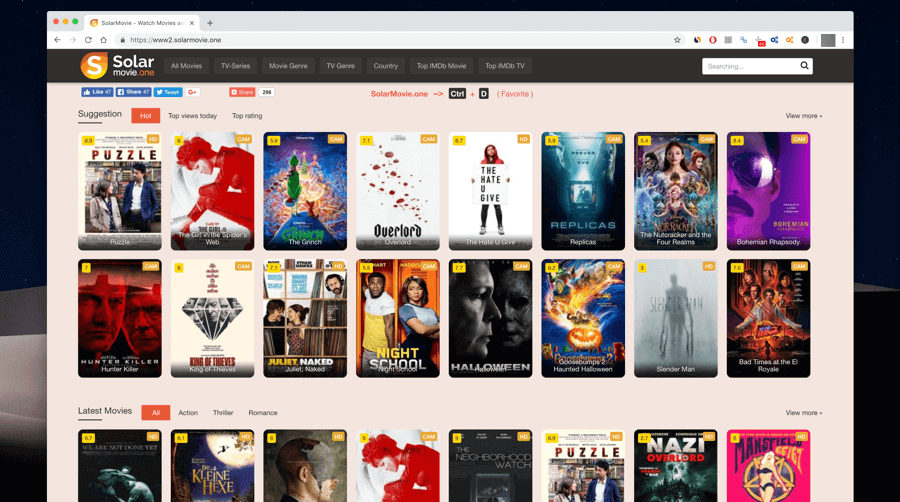Close the SolarMovie browser tab
This screenshot has width=900, height=502.
coord(192,23)
